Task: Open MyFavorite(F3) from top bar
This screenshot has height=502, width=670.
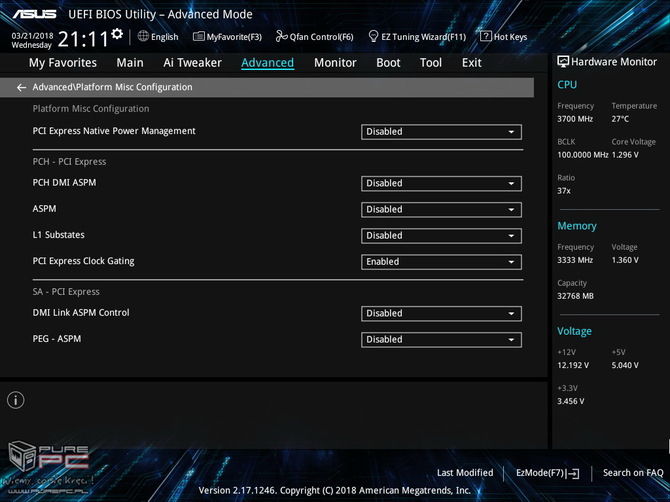Action: [x=227, y=37]
